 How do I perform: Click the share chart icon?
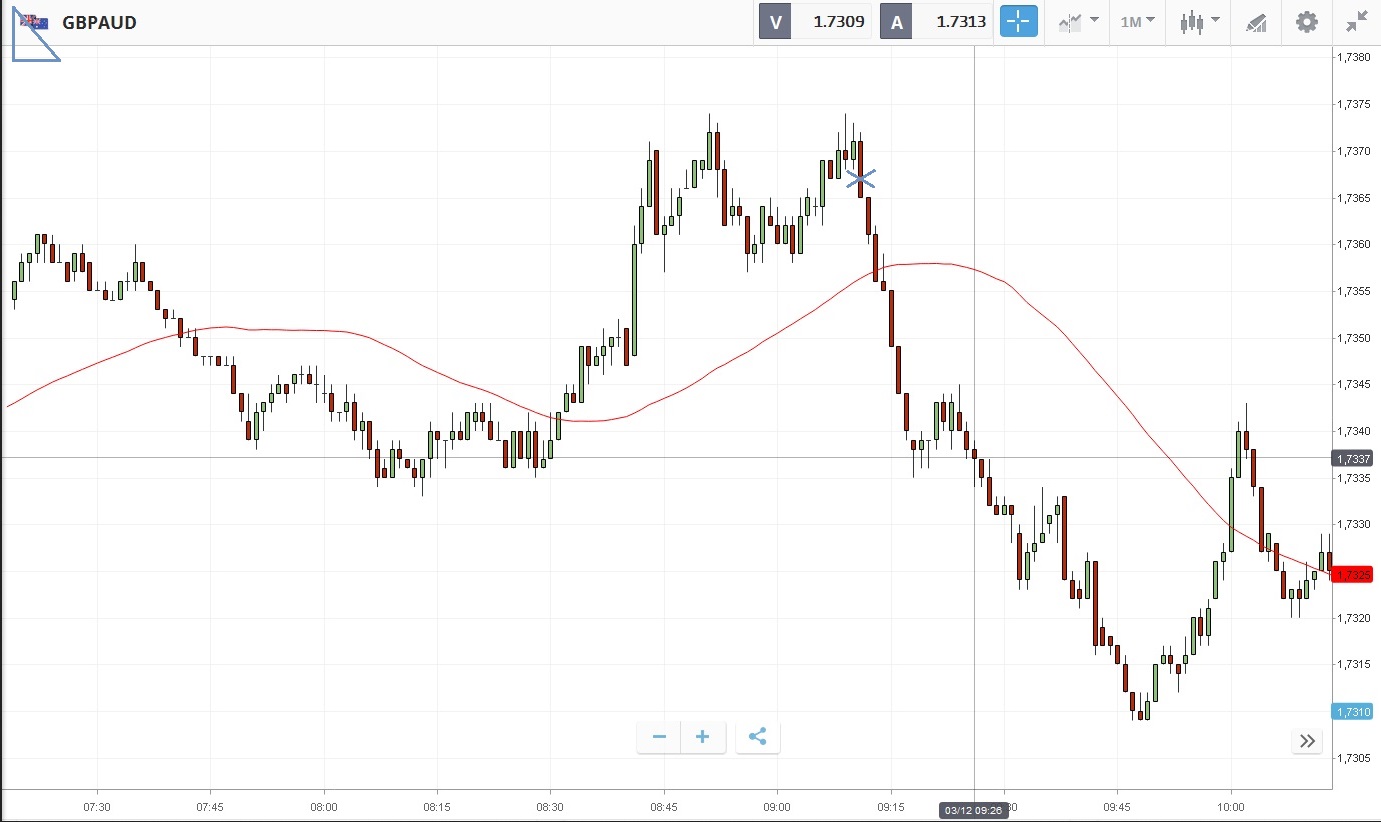click(x=757, y=737)
